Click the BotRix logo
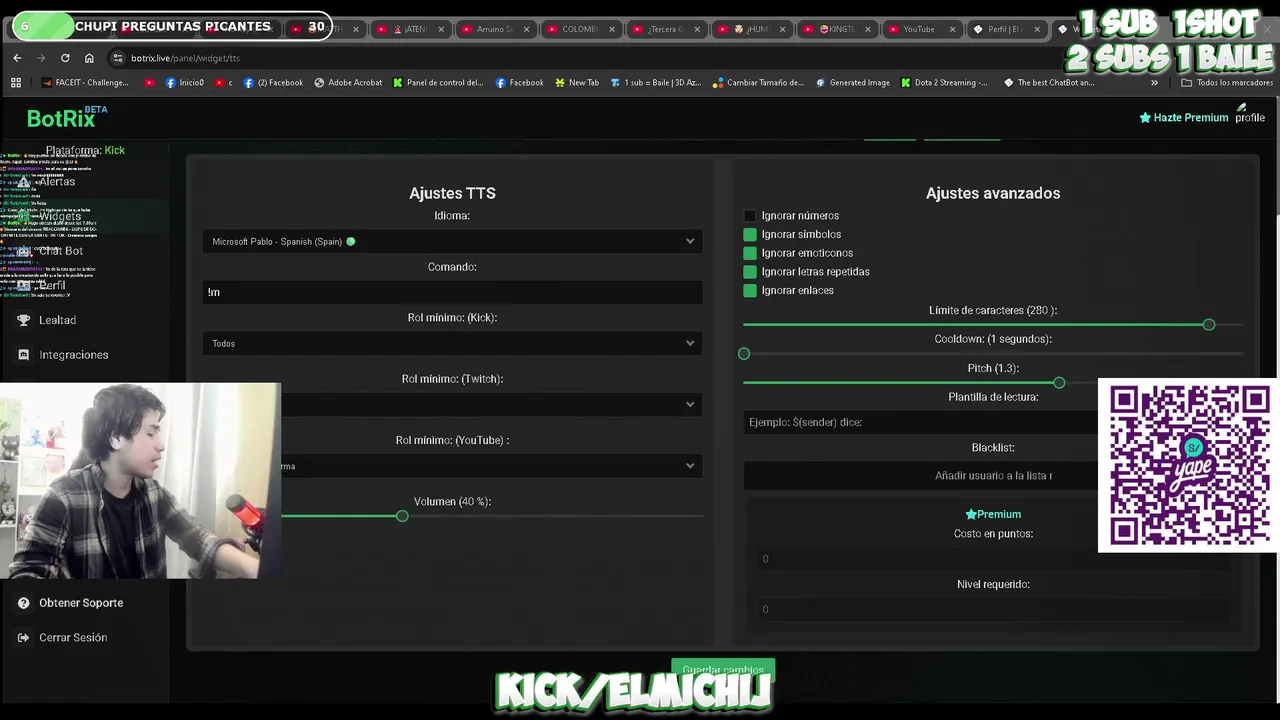The height and width of the screenshot is (720, 1280). click(x=61, y=119)
